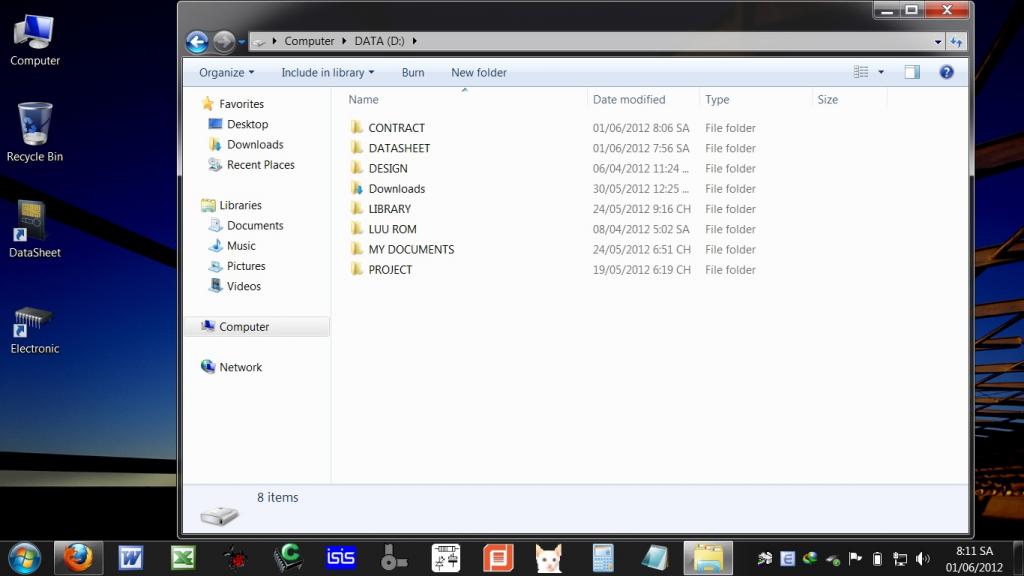The width and height of the screenshot is (1024, 576).
Task: Click the 01/06/2012 8:06 SA date cell
Action: point(641,128)
